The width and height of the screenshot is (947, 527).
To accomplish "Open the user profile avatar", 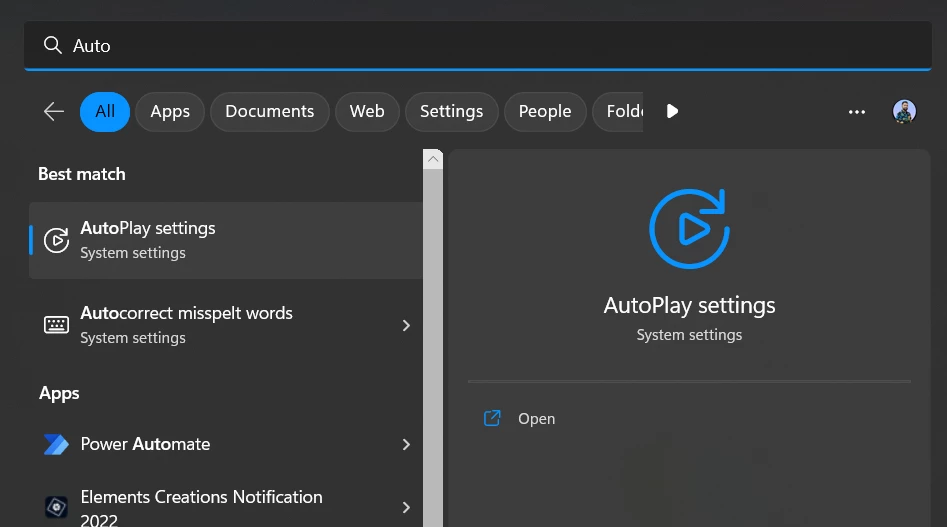I will point(904,112).
